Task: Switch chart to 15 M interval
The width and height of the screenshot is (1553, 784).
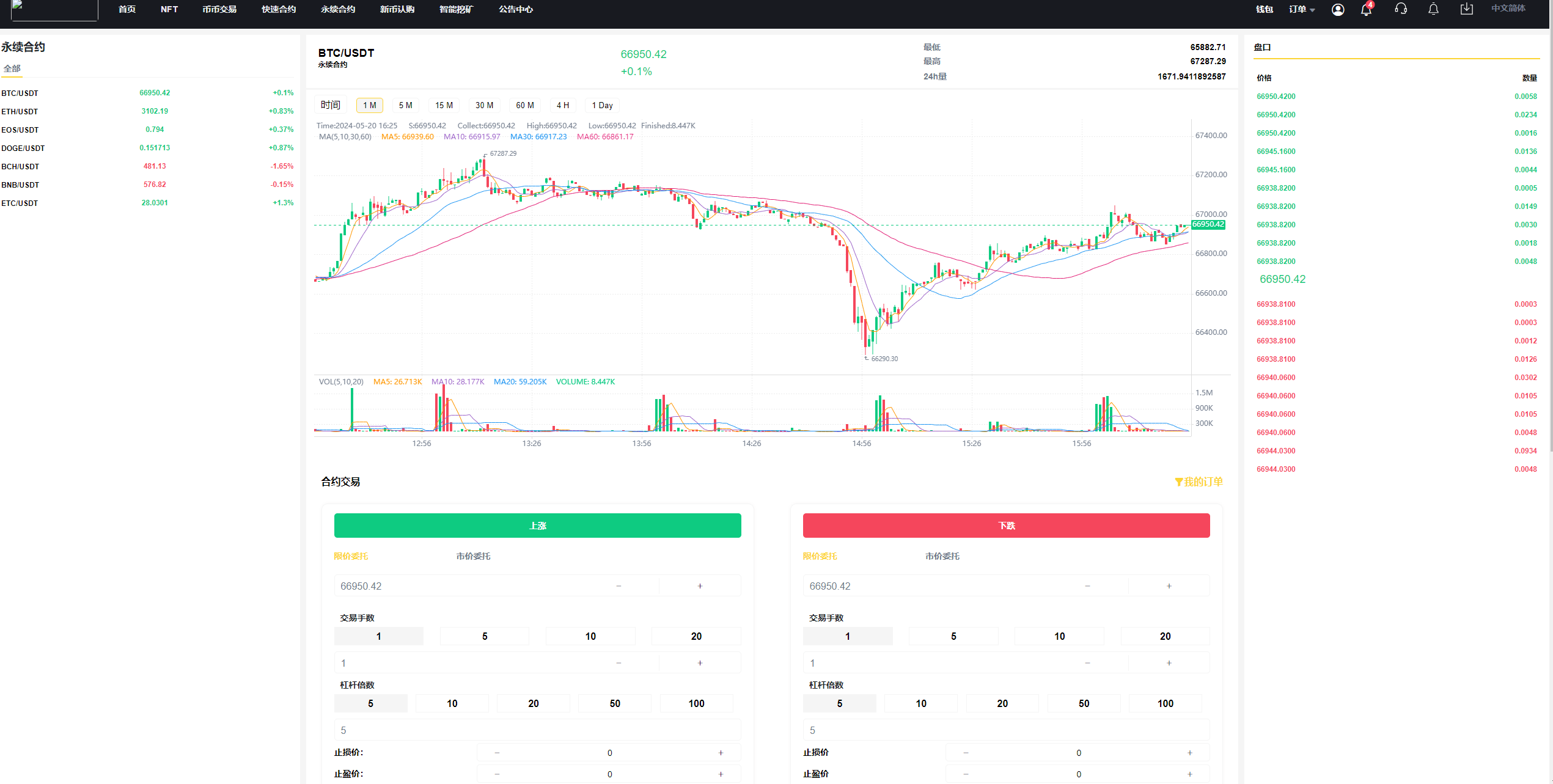Action: tap(444, 105)
